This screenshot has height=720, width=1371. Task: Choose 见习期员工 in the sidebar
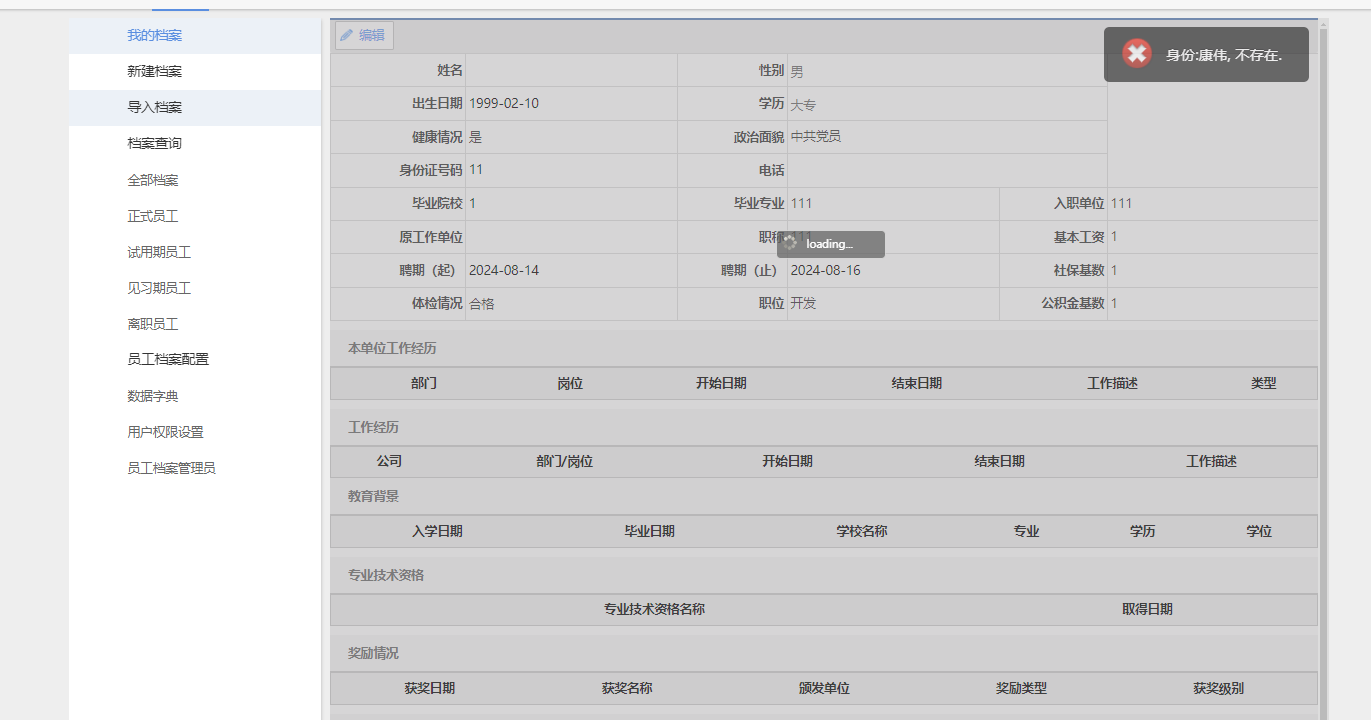click(159, 288)
